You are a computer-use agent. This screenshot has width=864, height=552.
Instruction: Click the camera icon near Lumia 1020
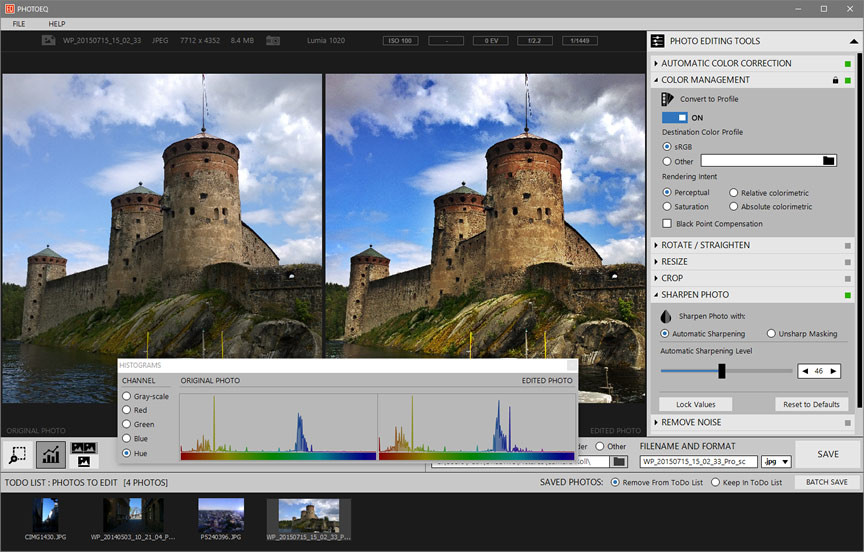click(x=273, y=41)
